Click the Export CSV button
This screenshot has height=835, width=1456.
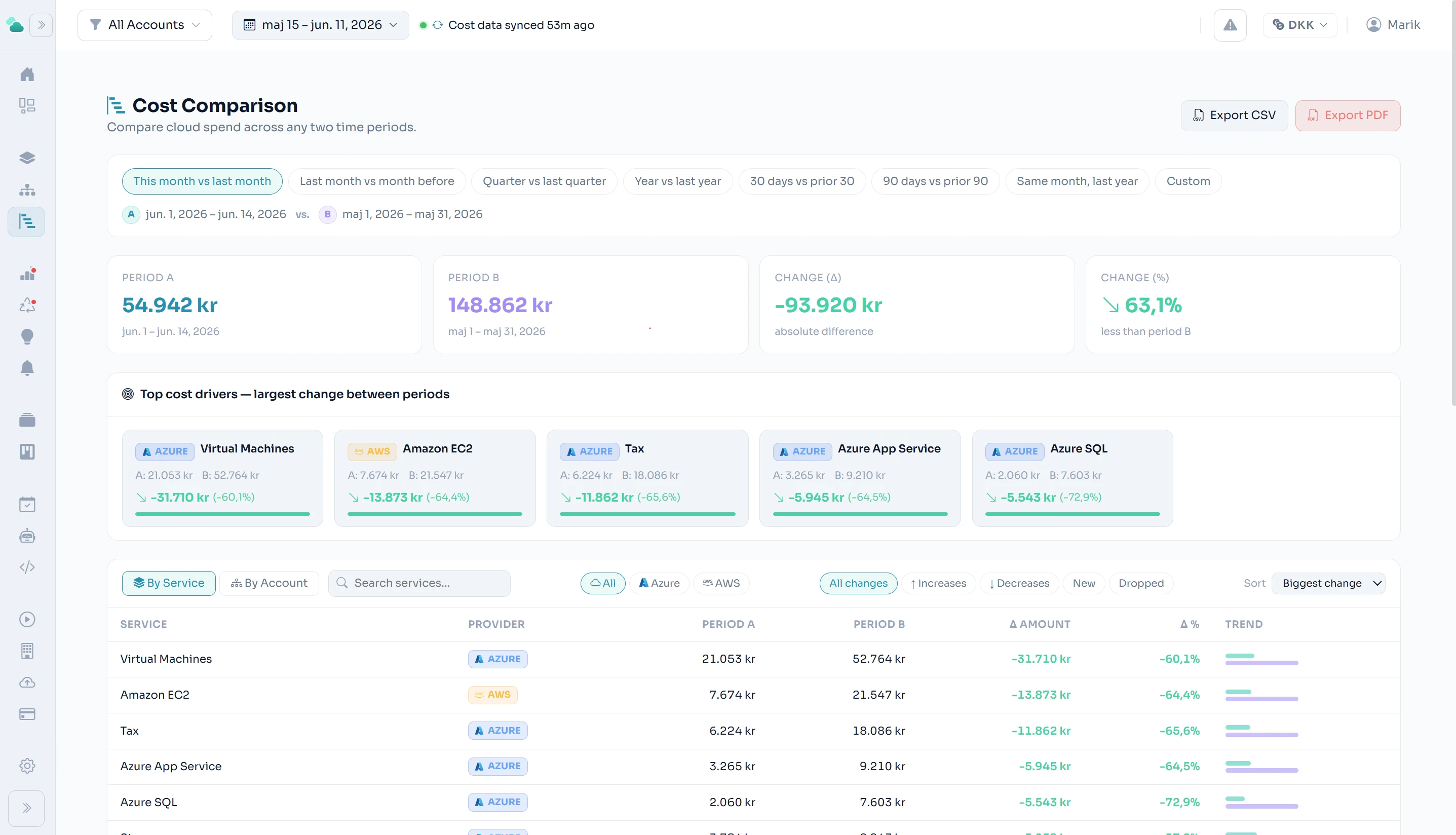[x=1234, y=116]
